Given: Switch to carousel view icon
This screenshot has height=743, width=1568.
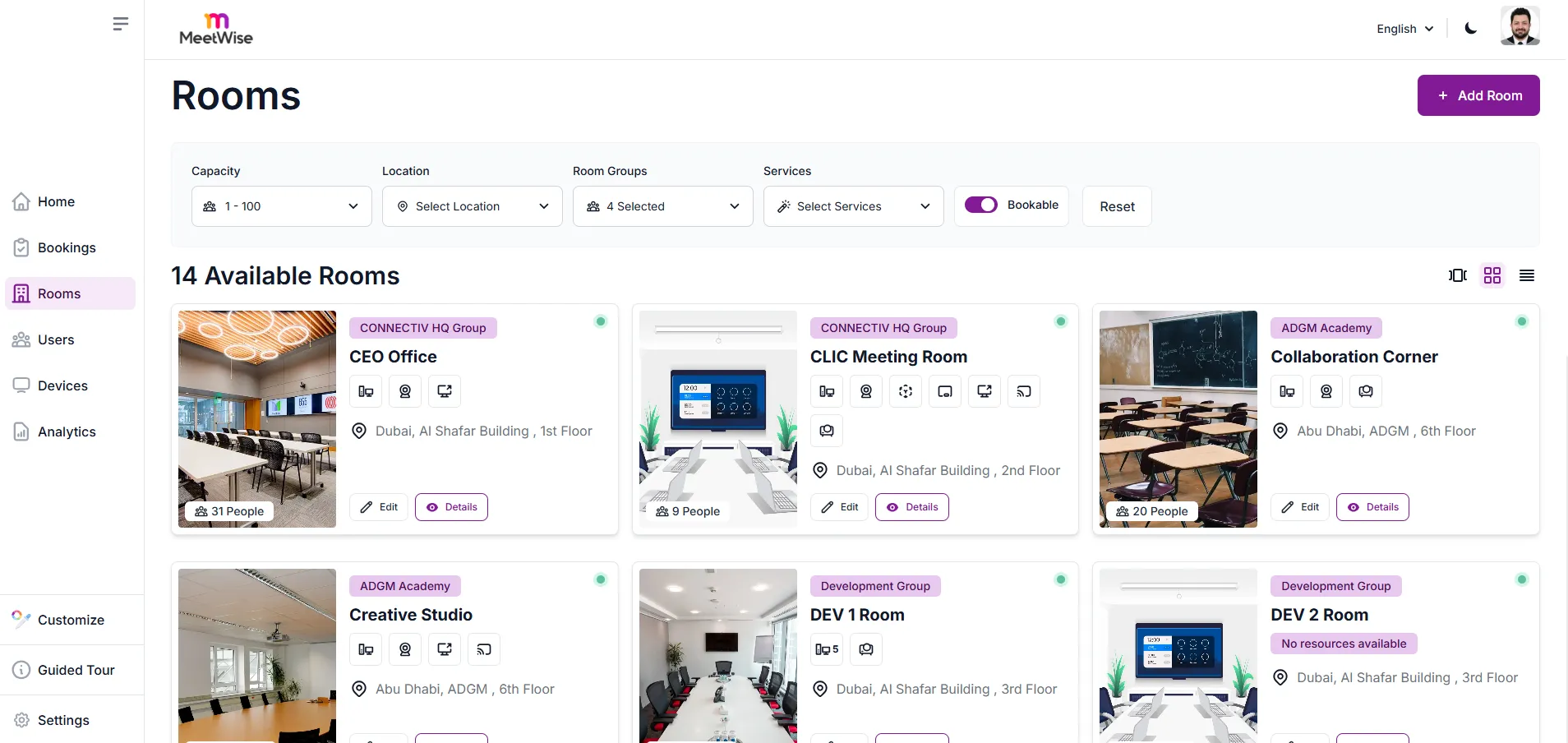Looking at the screenshot, I should 1458,275.
